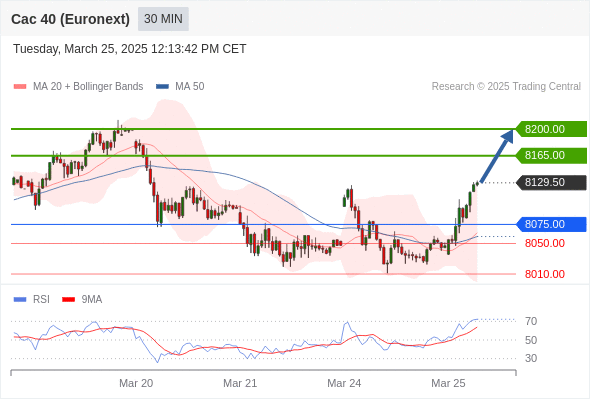590x400 pixels.
Task: Click the 8010.00 red support label
Action: (544, 274)
